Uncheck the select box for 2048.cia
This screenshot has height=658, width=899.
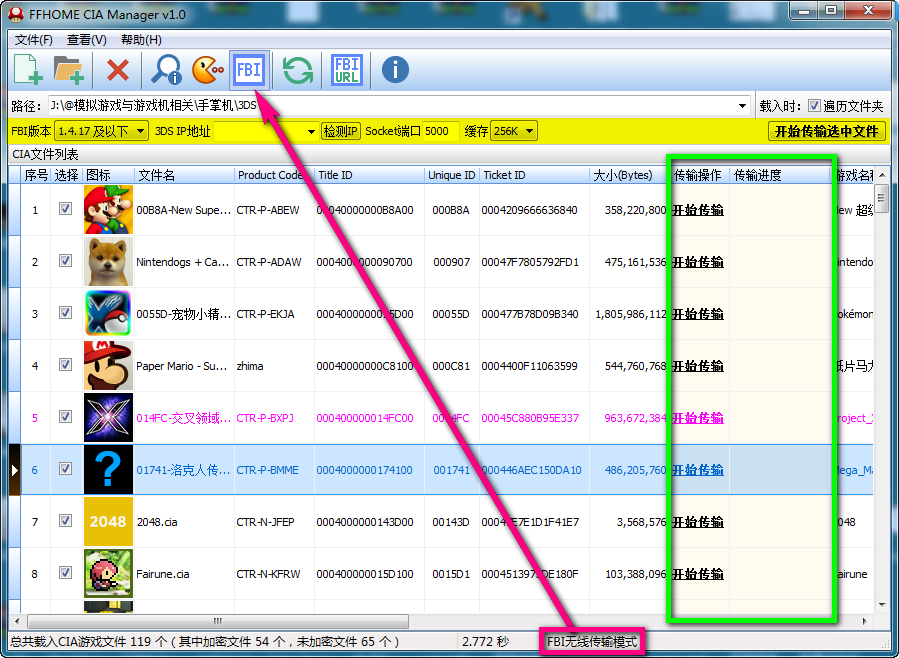coord(65,520)
